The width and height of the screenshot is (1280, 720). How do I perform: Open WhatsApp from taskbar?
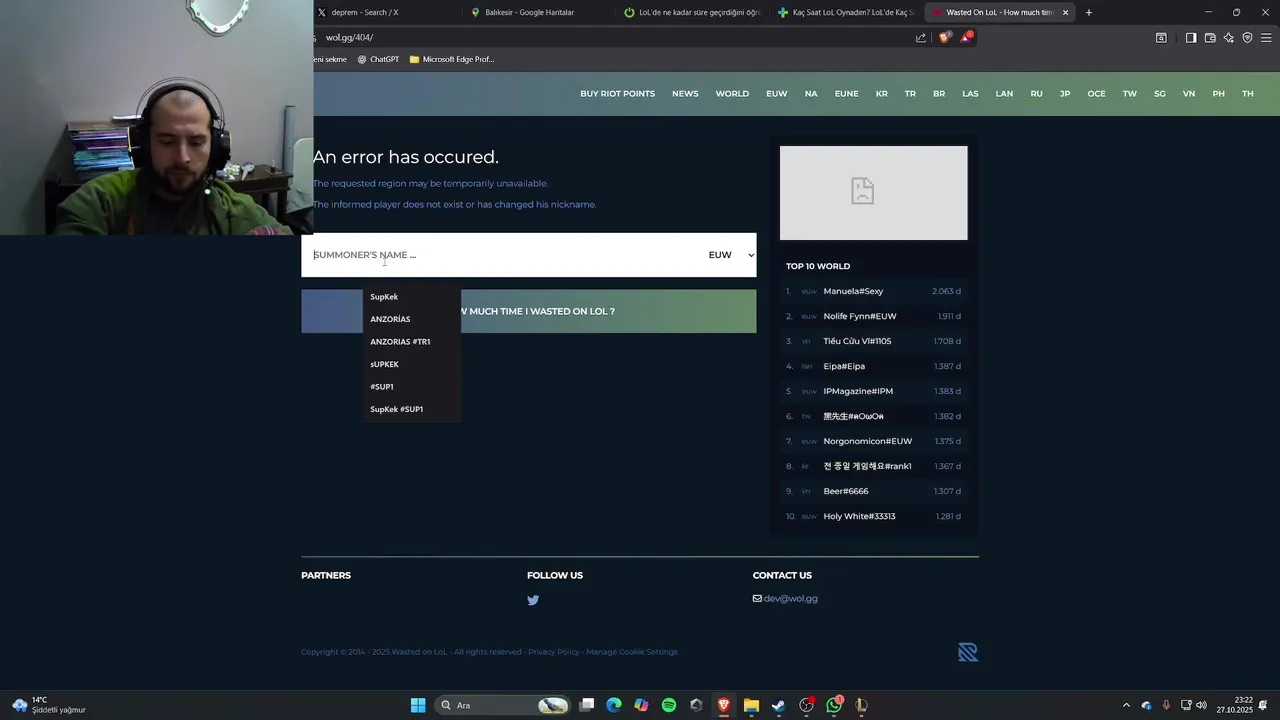click(x=834, y=705)
